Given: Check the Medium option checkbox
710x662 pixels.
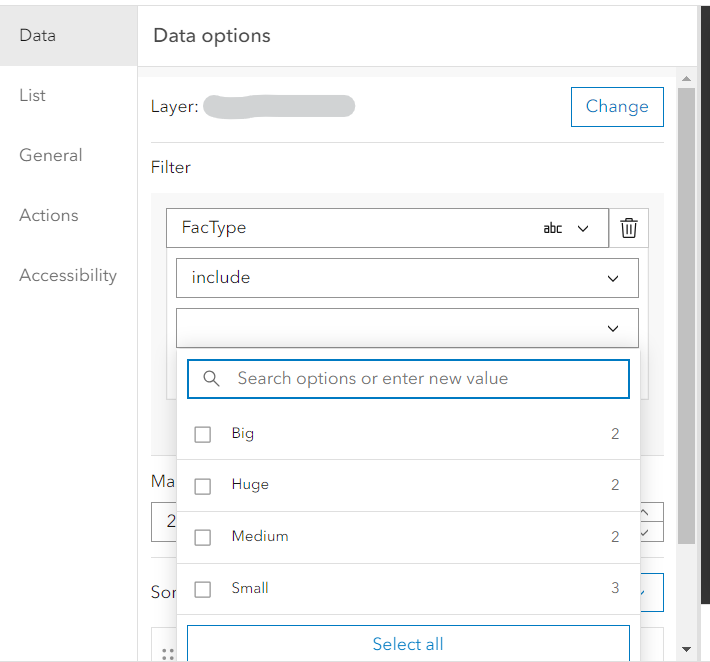Looking at the screenshot, I should pyautogui.click(x=203, y=537).
